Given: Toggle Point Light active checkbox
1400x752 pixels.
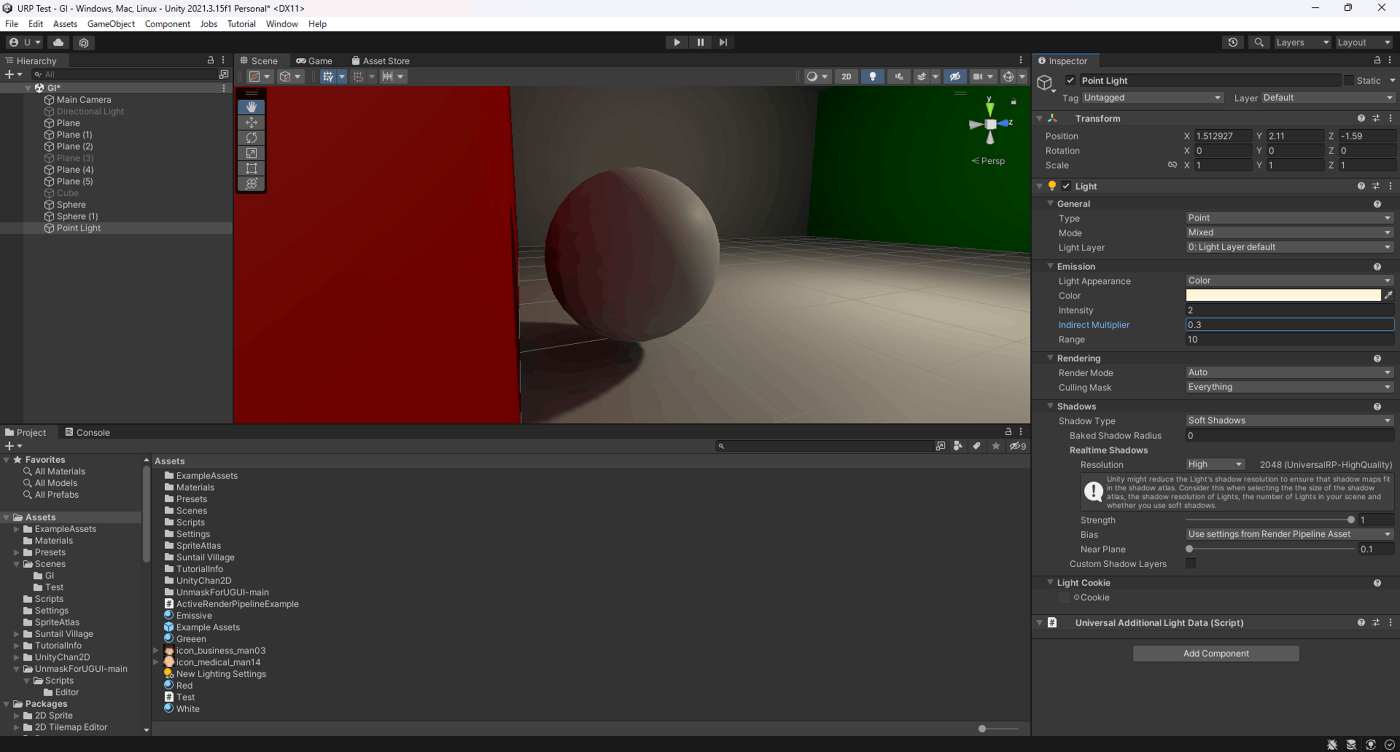Looking at the screenshot, I should tap(1071, 80).
